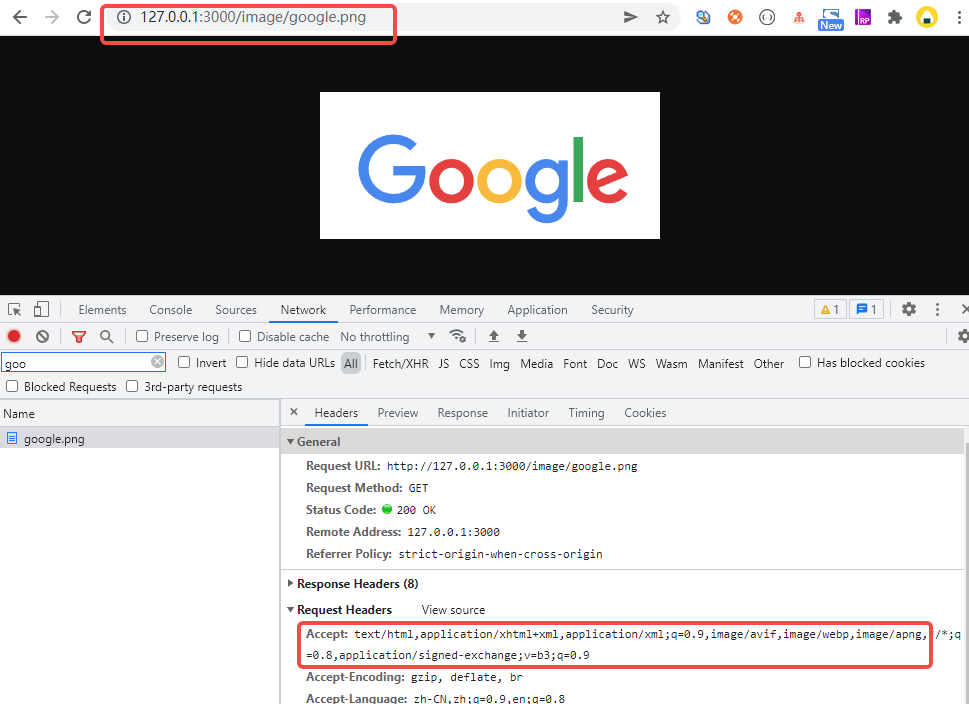Reload the page with the refresh icon
This screenshot has width=969, height=704.
click(84, 17)
